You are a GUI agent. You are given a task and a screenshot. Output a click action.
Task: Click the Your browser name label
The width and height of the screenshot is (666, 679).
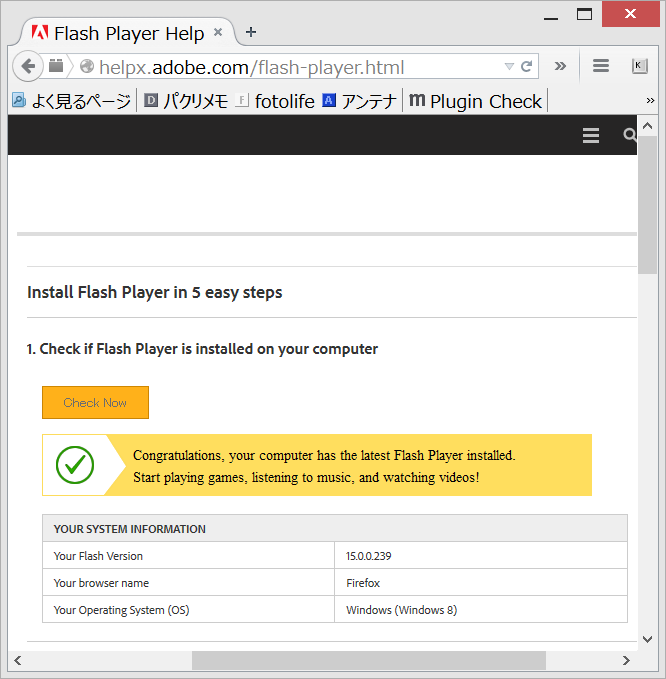(101, 583)
